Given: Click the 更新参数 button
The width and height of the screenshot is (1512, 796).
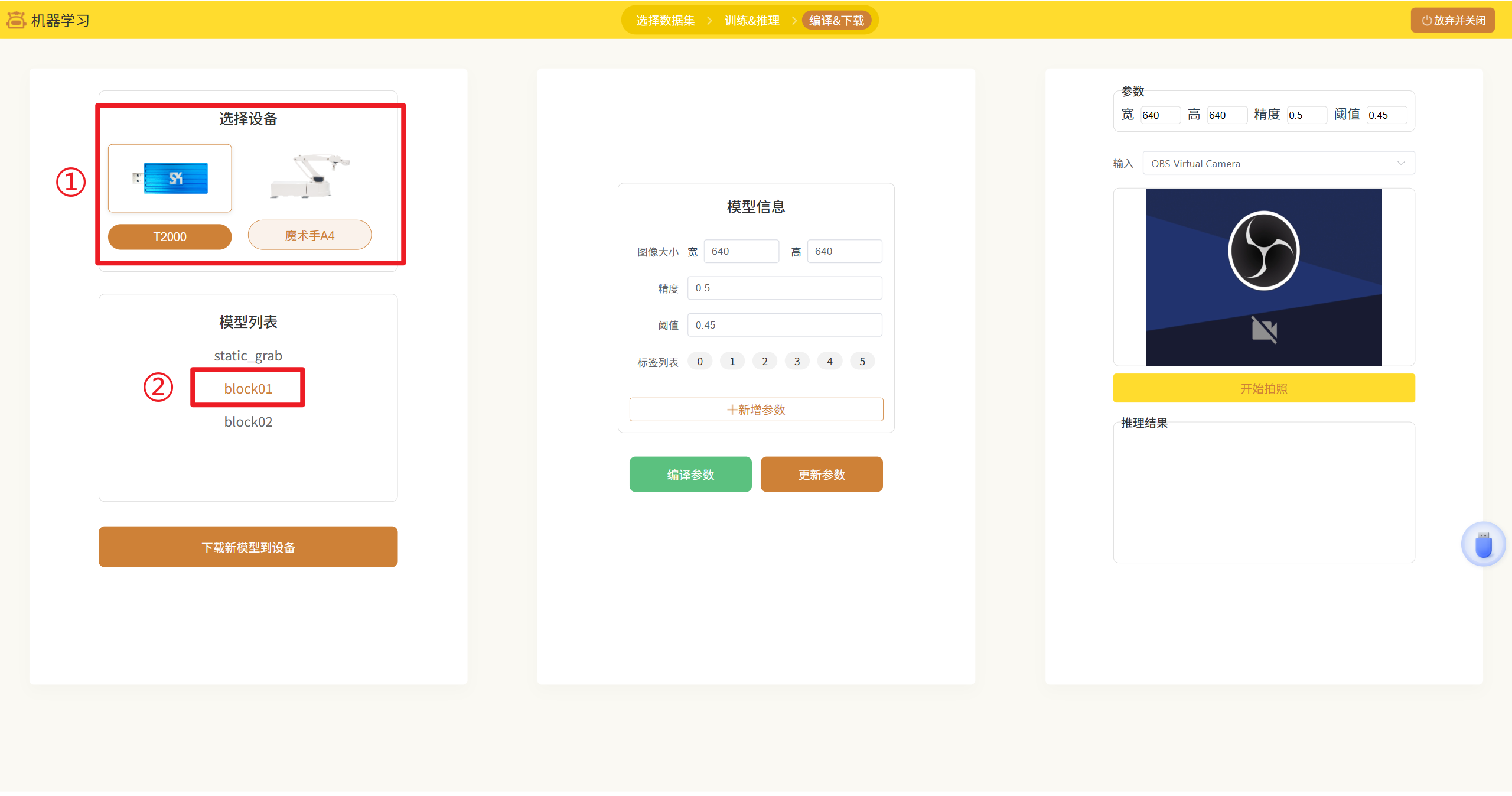Looking at the screenshot, I should [x=822, y=475].
